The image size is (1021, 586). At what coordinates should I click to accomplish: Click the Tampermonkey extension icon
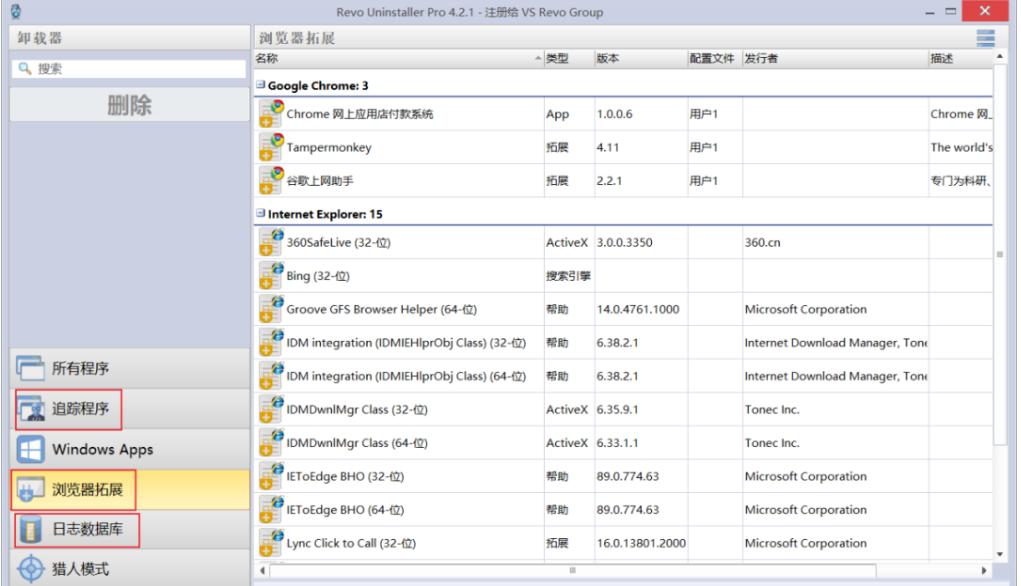coord(270,146)
